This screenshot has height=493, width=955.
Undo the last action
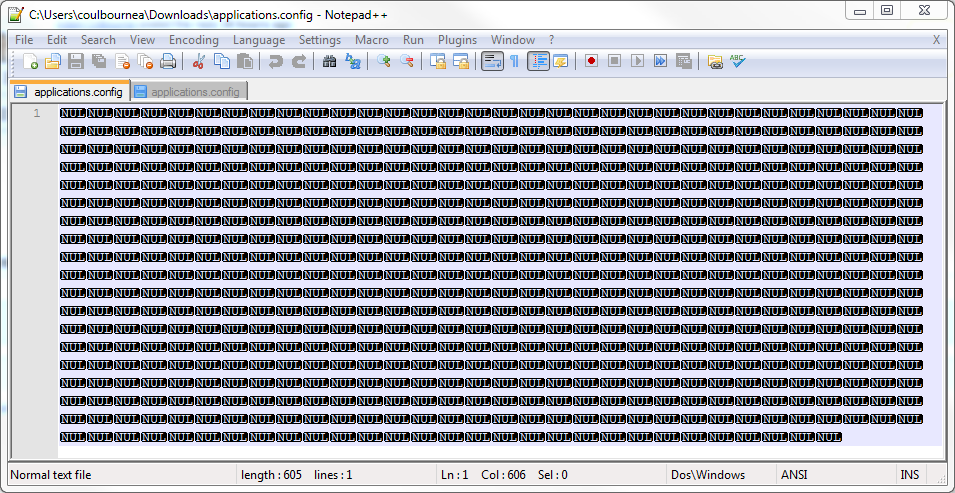(276, 61)
